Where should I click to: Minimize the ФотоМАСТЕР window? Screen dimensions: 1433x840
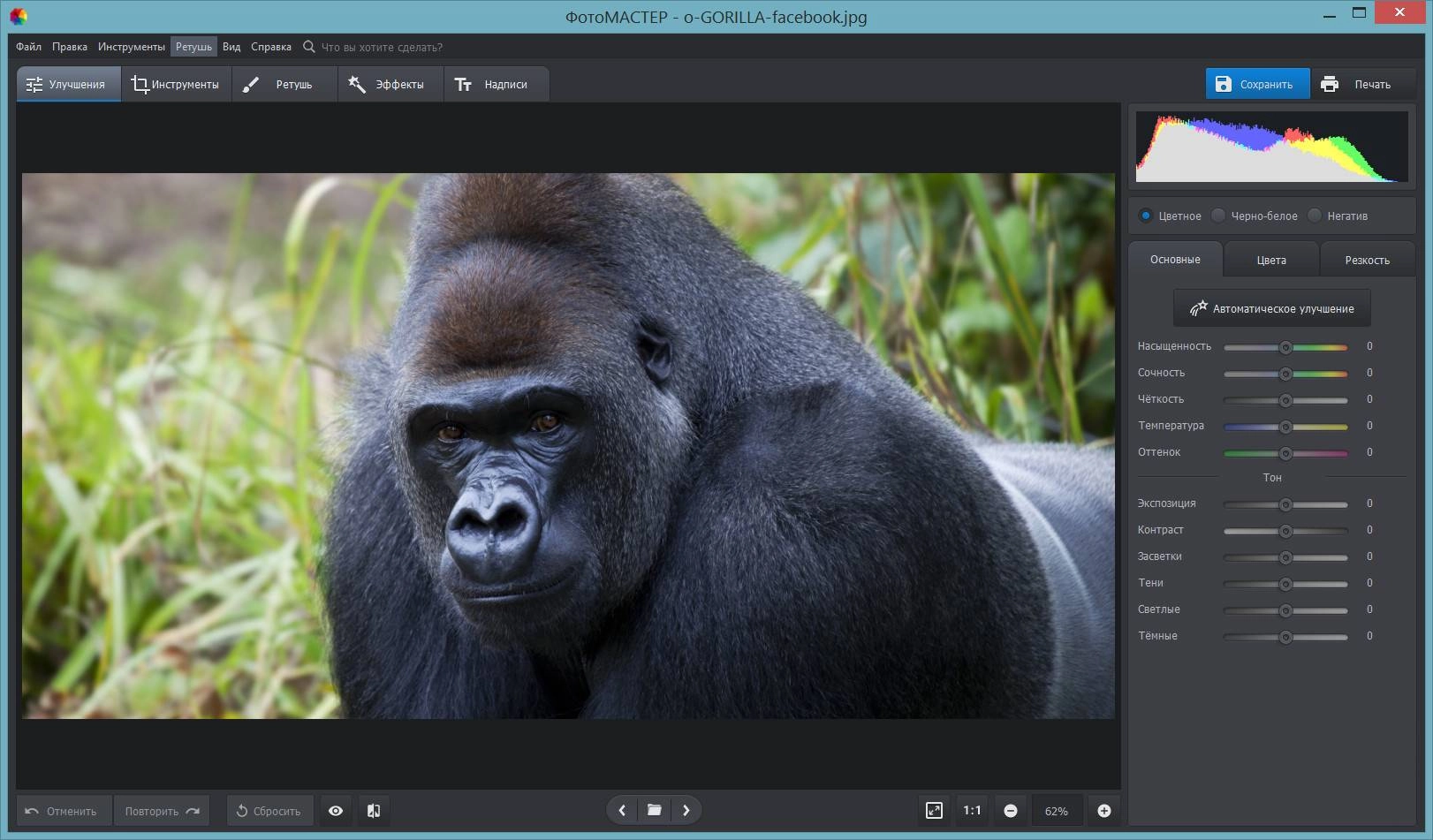pos(1330,14)
